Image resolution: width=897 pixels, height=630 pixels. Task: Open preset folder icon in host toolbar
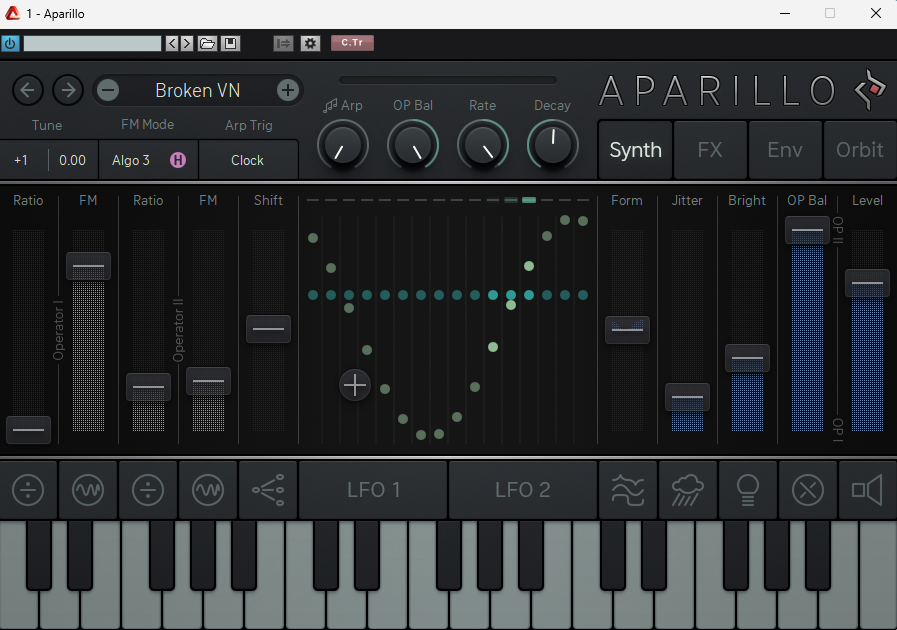pyautogui.click(x=207, y=43)
